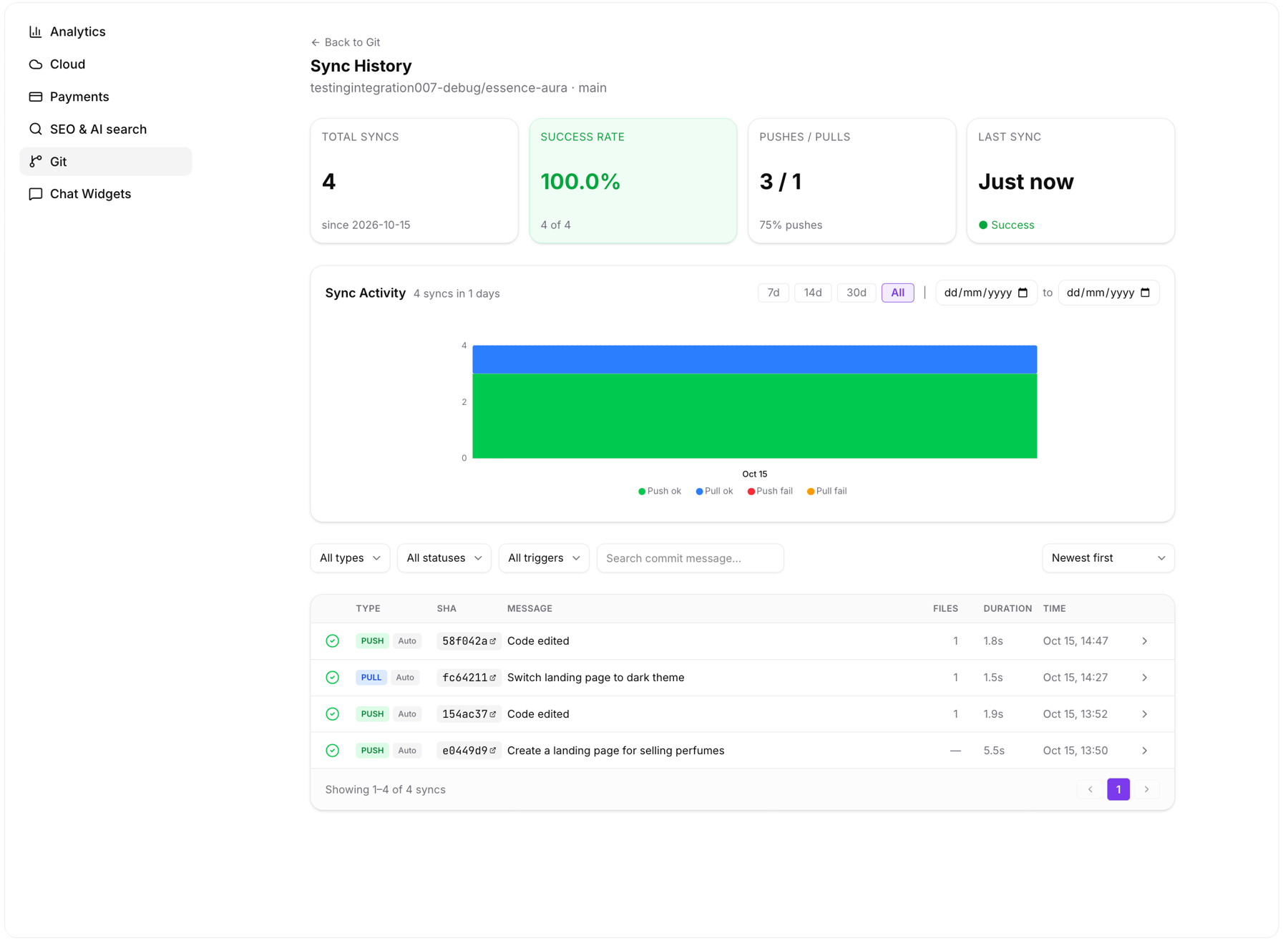The width and height of the screenshot is (1288, 941).
Task: Go to previous page arrow in pagination
Action: 1090,789
